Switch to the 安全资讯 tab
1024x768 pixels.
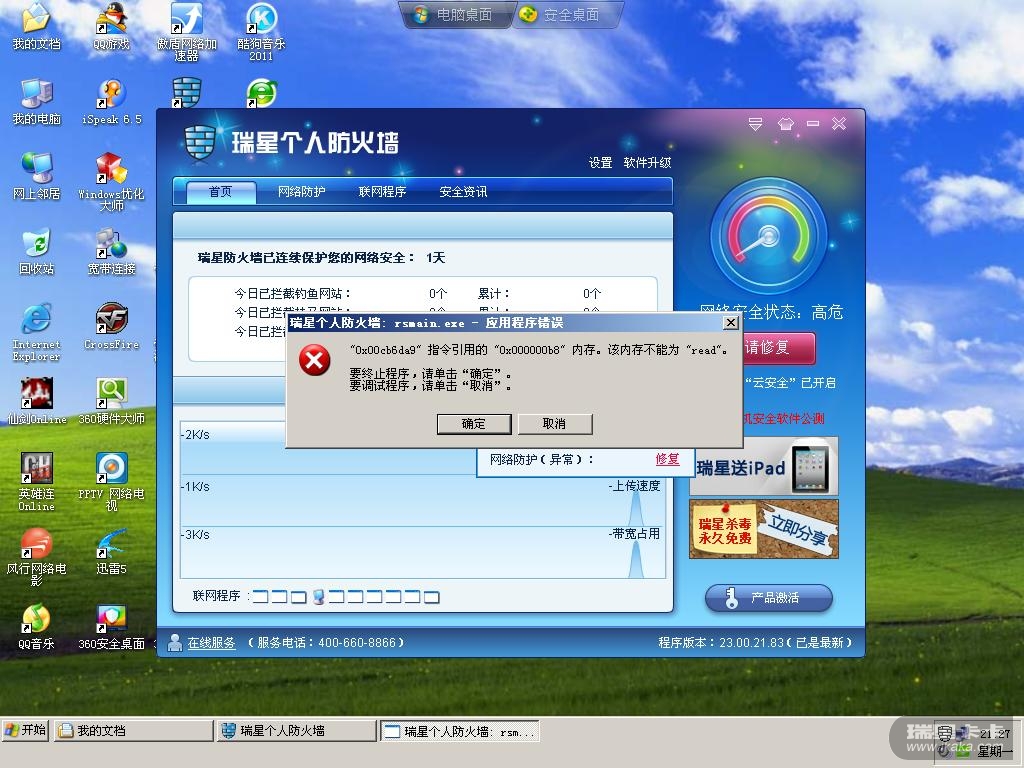tap(463, 191)
